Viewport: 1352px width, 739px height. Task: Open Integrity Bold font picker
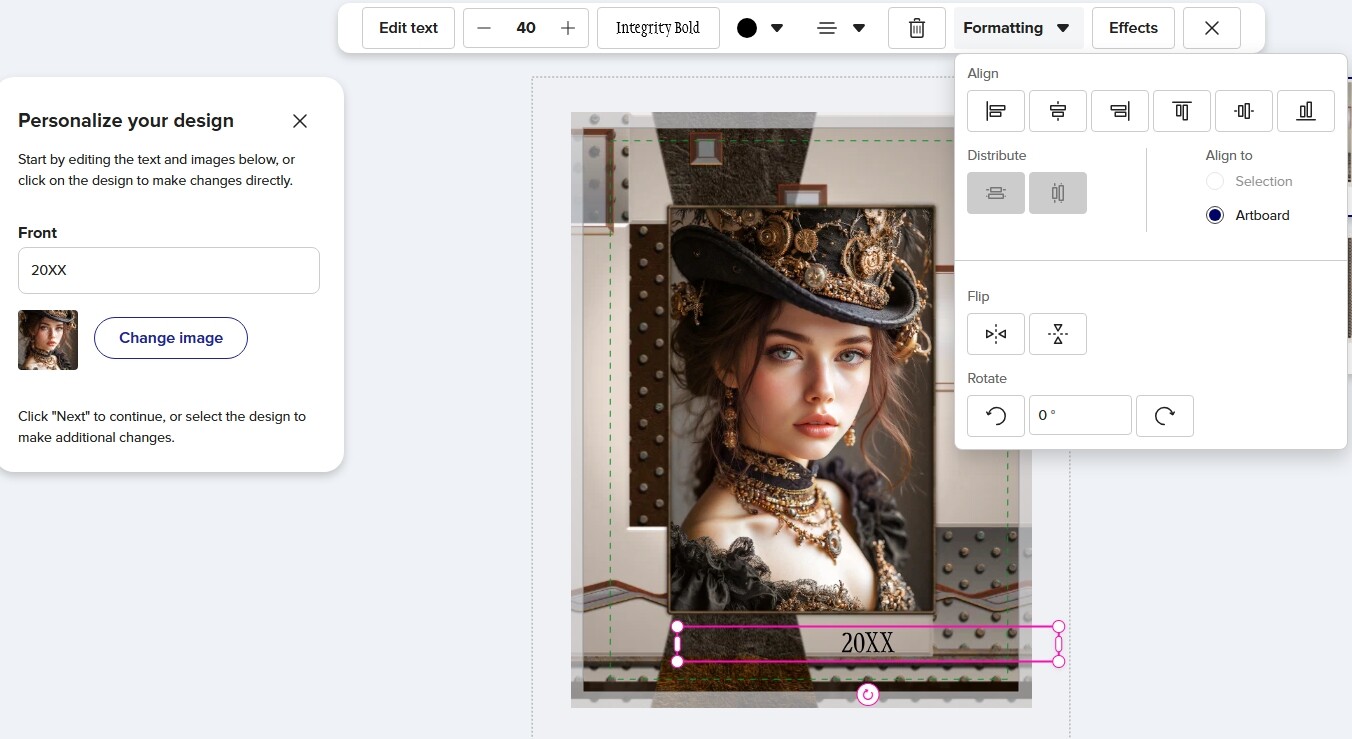[658, 28]
